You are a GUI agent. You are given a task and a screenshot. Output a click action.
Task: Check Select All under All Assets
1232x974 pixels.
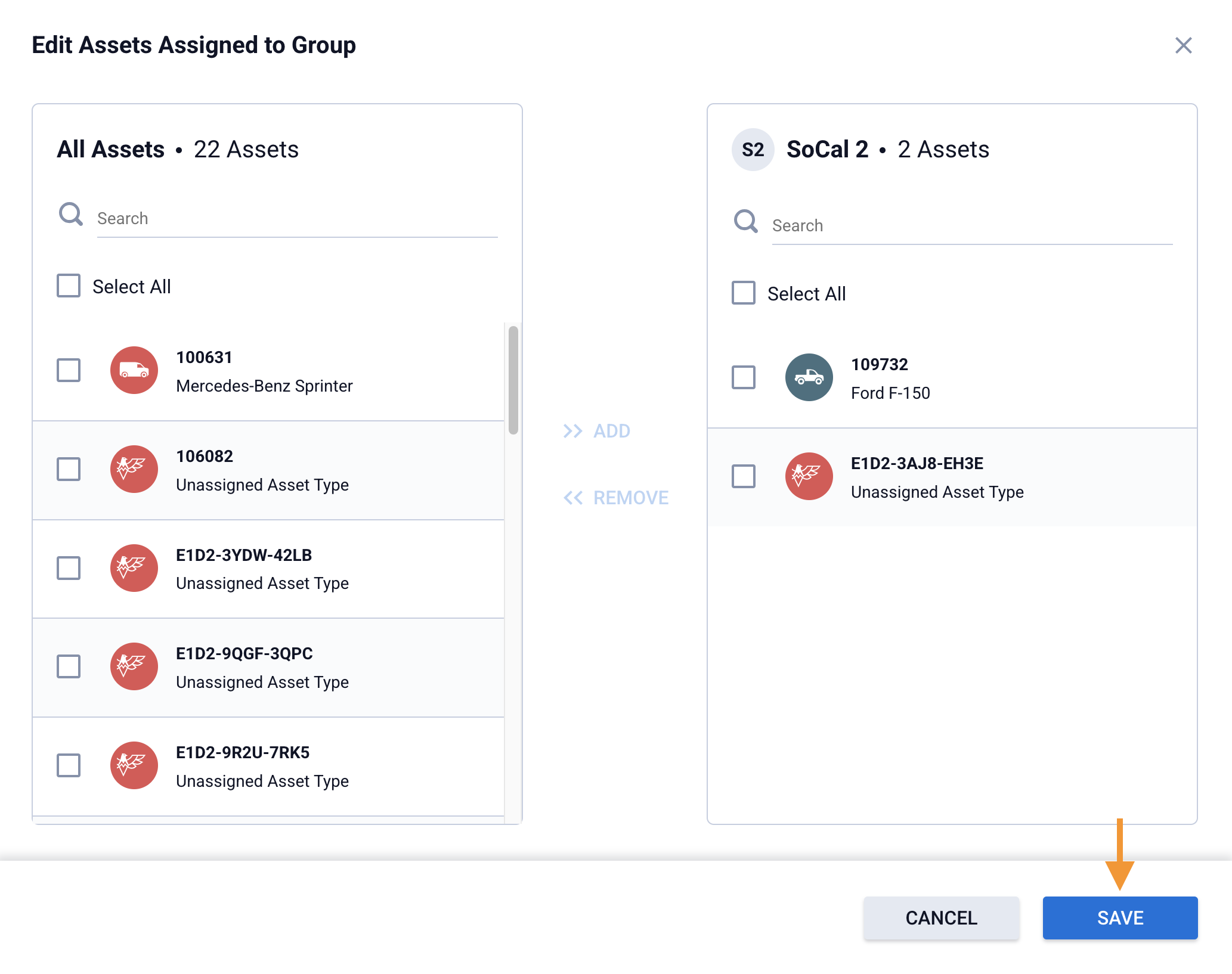click(69, 286)
